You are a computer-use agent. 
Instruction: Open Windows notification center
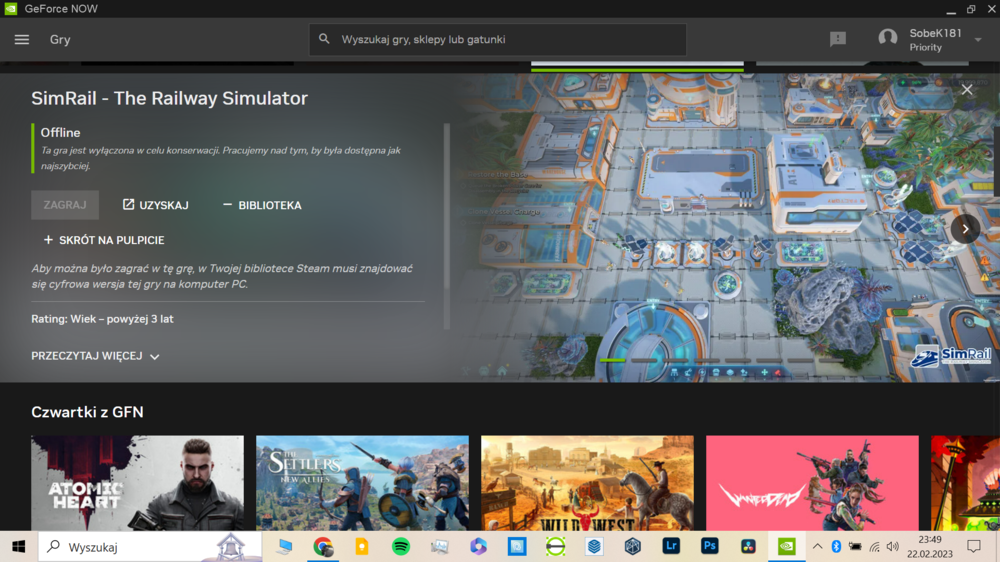point(973,547)
